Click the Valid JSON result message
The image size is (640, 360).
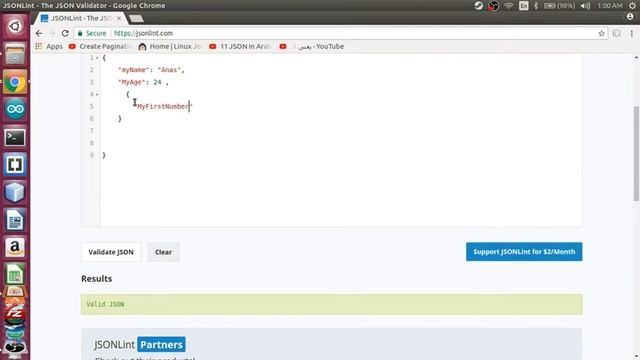click(105, 304)
